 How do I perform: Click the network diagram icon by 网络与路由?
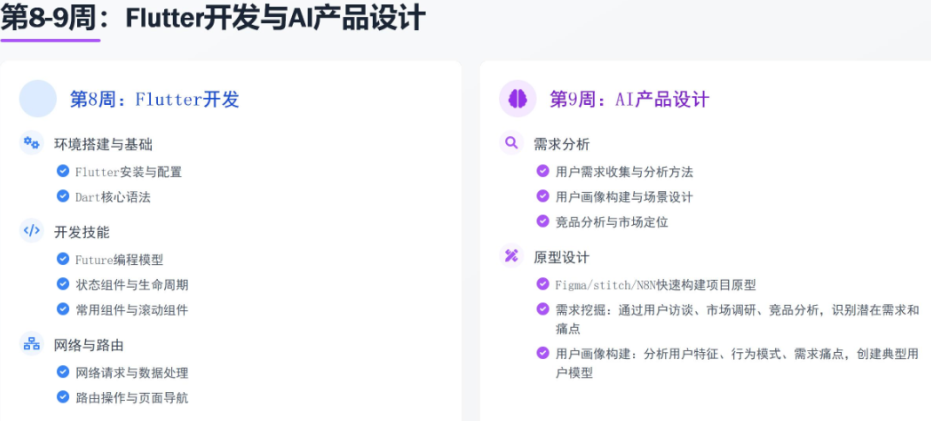(32, 344)
